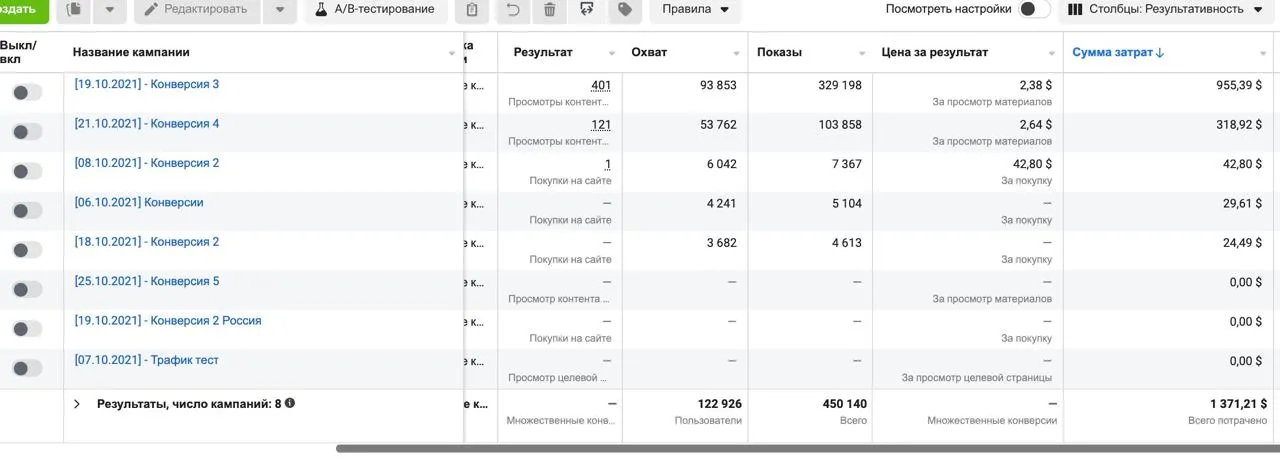This screenshot has height=463, width=1280.
Task: Toggle on campaign 25.10.2021 Конверсия 5
Action: tap(27, 289)
